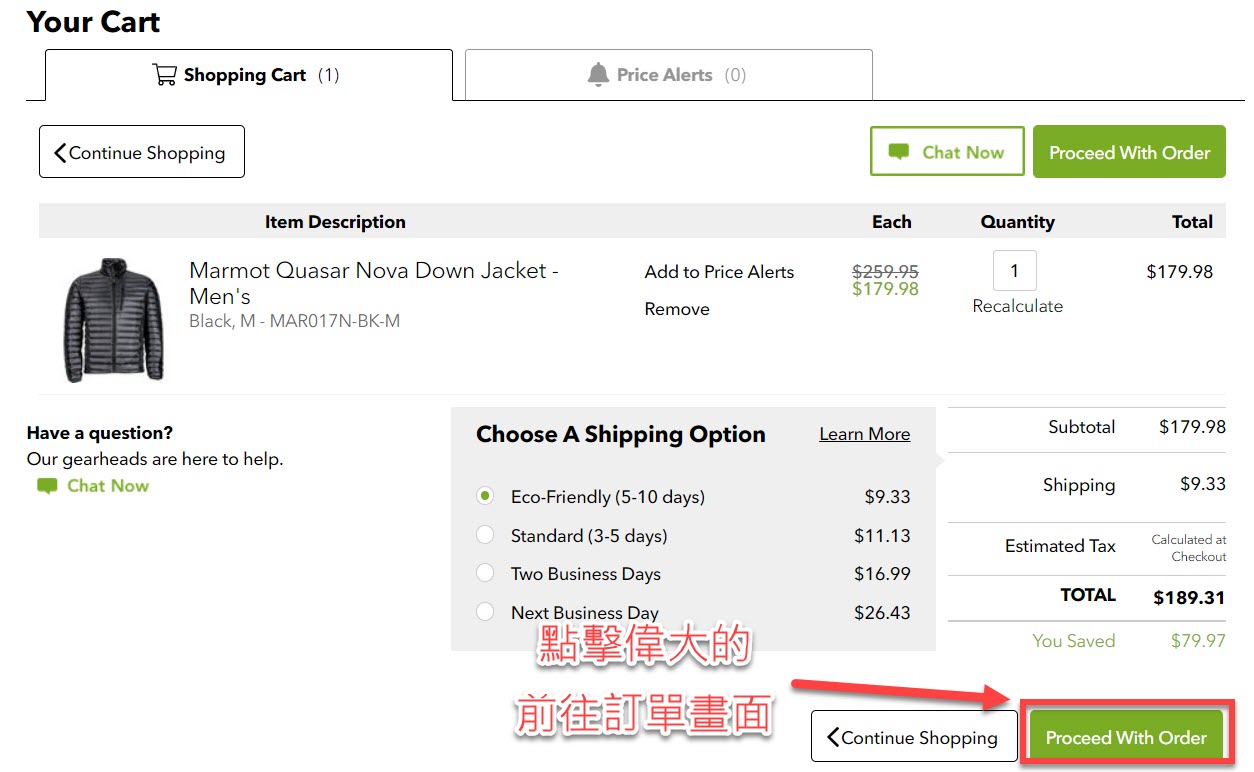The image size is (1254, 772).
Task: Select Two Business Days shipping
Action: [486, 574]
